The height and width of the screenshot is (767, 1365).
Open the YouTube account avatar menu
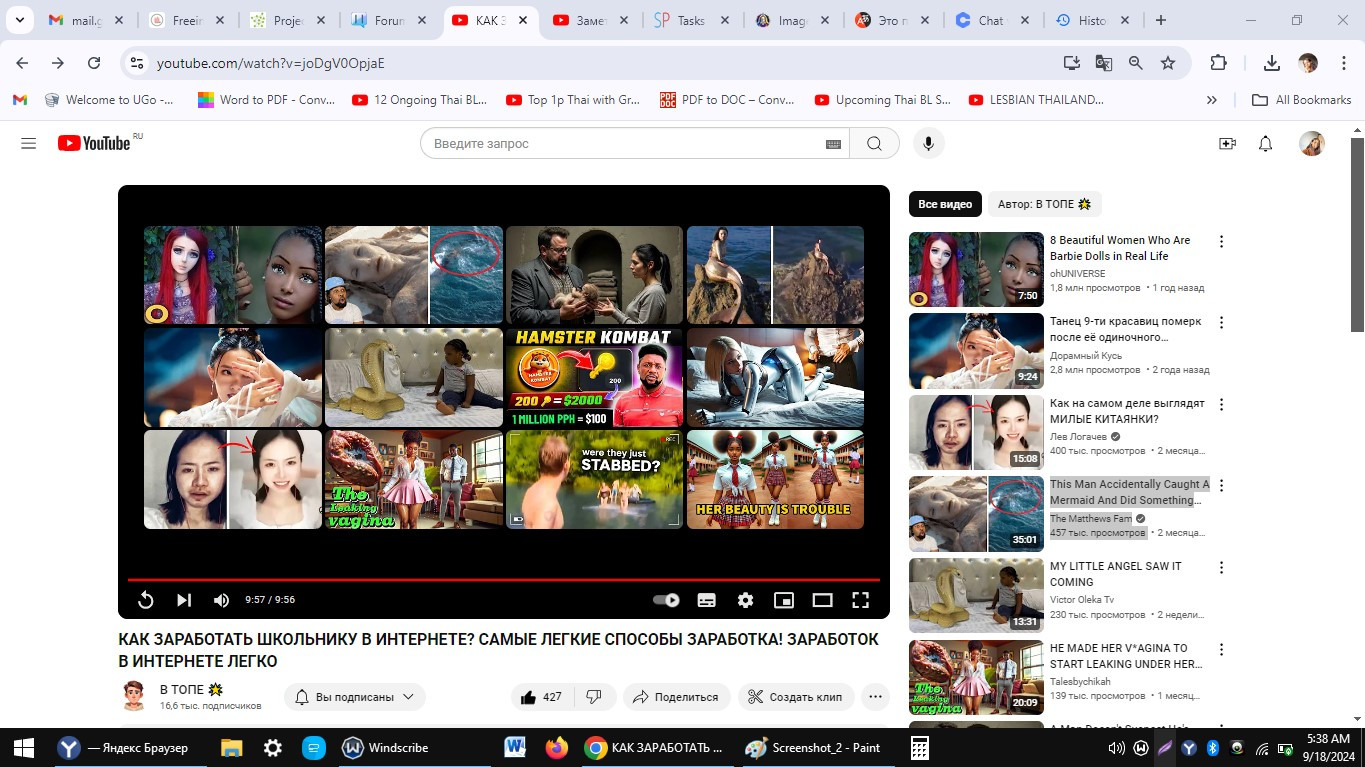pyautogui.click(x=1311, y=144)
